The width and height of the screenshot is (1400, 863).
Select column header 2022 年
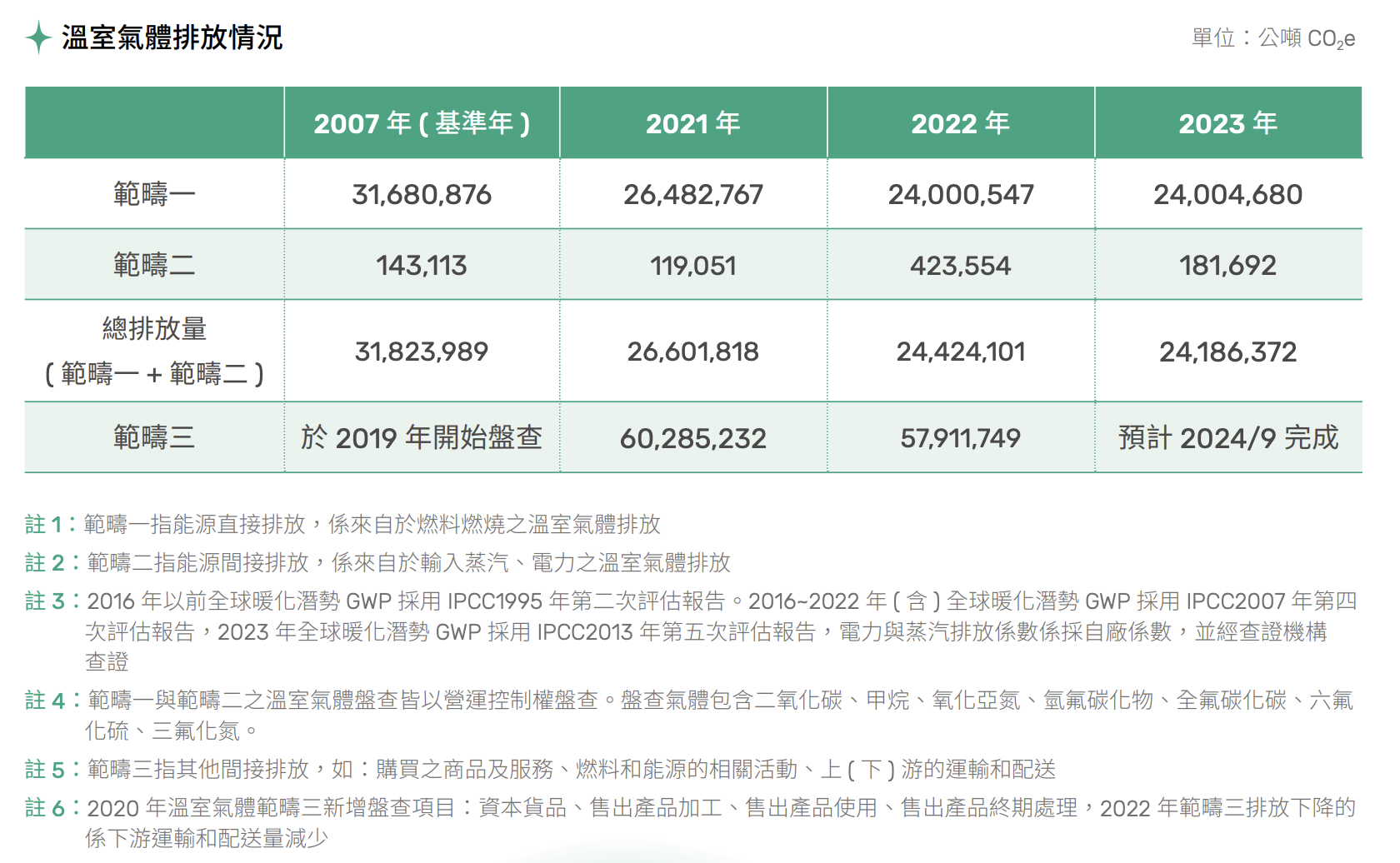(x=961, y=123)
